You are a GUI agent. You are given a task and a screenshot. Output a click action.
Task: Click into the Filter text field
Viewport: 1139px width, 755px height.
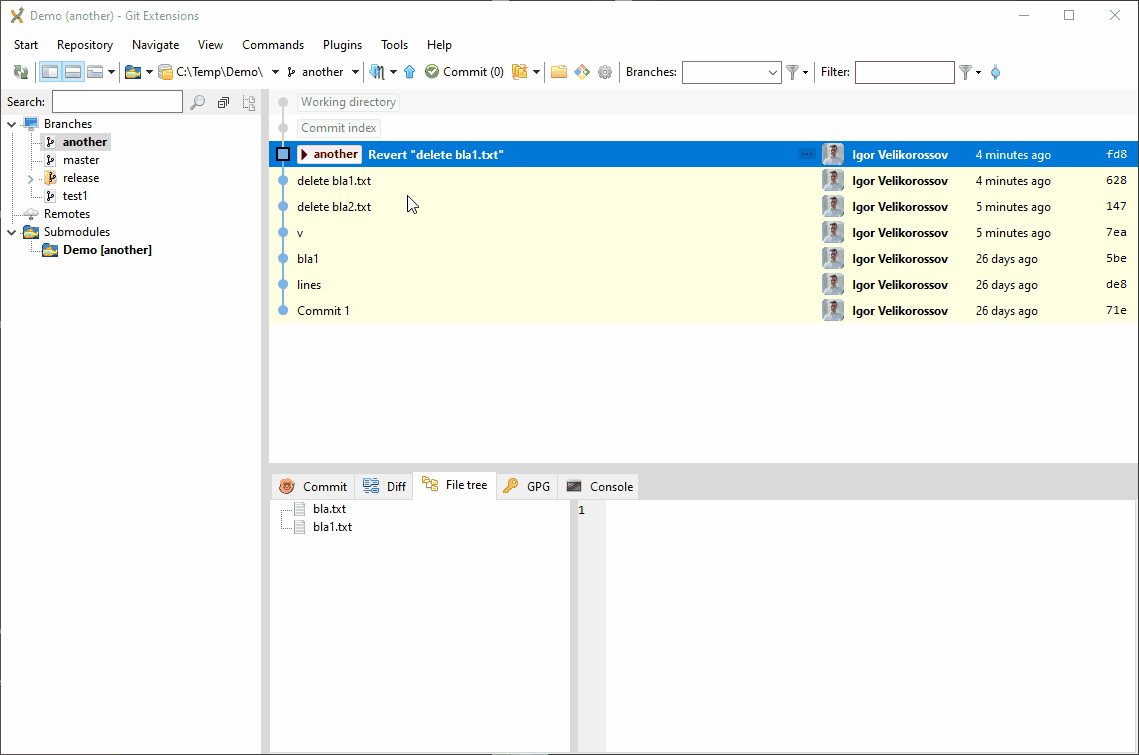click(904, 72)
